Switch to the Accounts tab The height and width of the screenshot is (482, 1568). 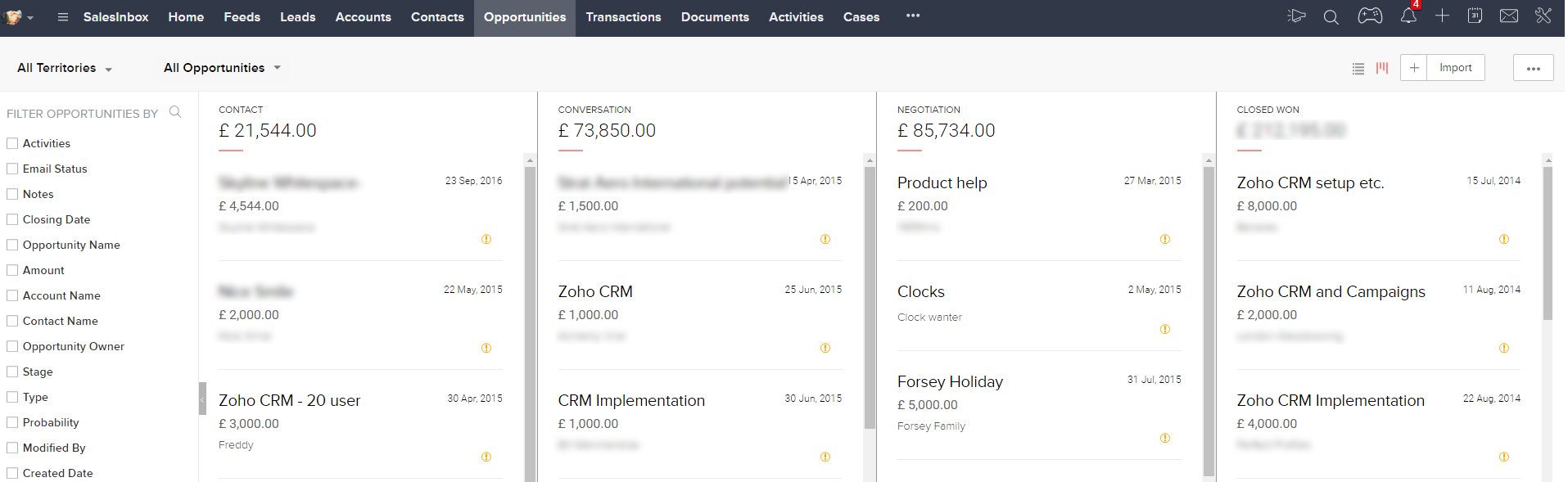pyautogui.click(x=364, y=17)
